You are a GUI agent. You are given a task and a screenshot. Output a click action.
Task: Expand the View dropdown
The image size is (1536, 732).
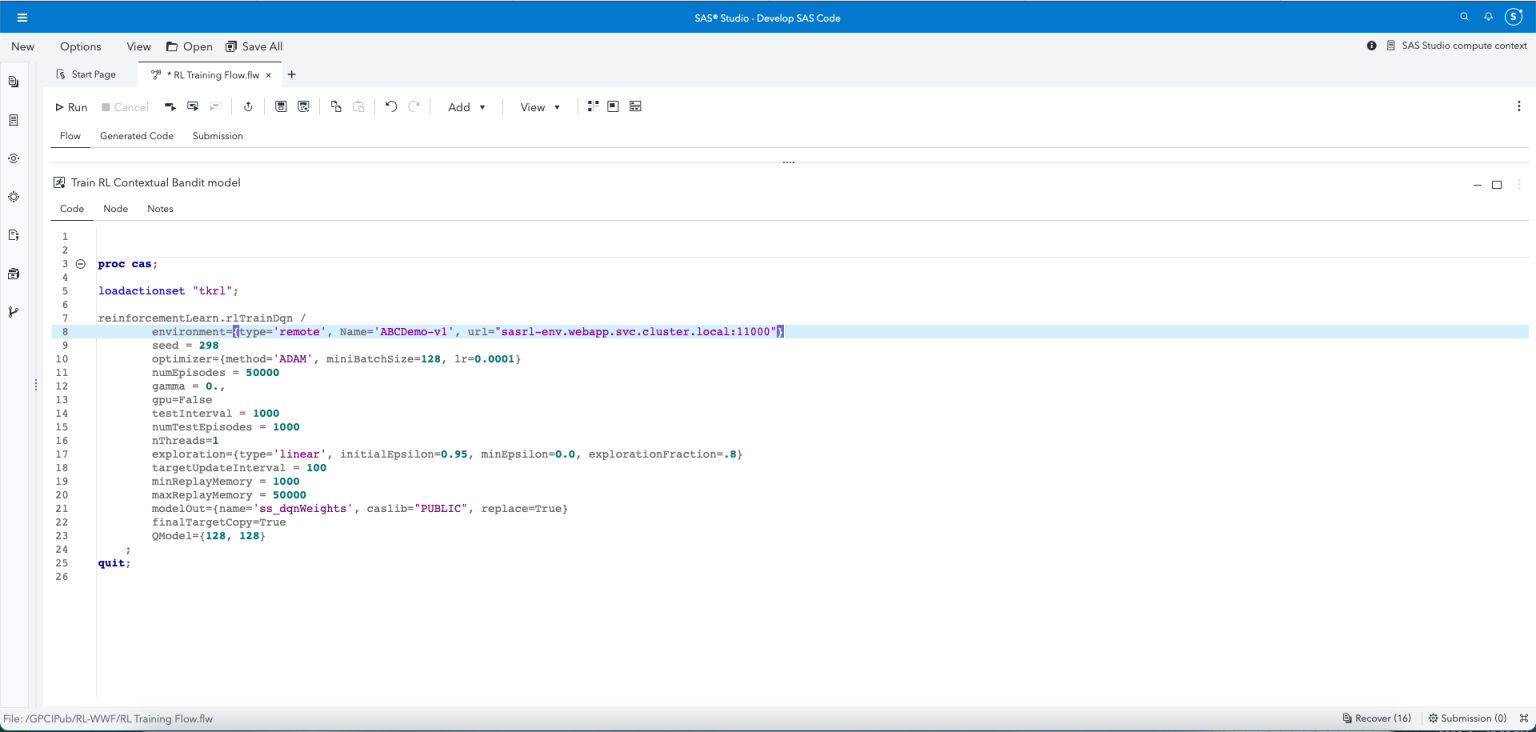pyautogui.click(x=540, y=107)
